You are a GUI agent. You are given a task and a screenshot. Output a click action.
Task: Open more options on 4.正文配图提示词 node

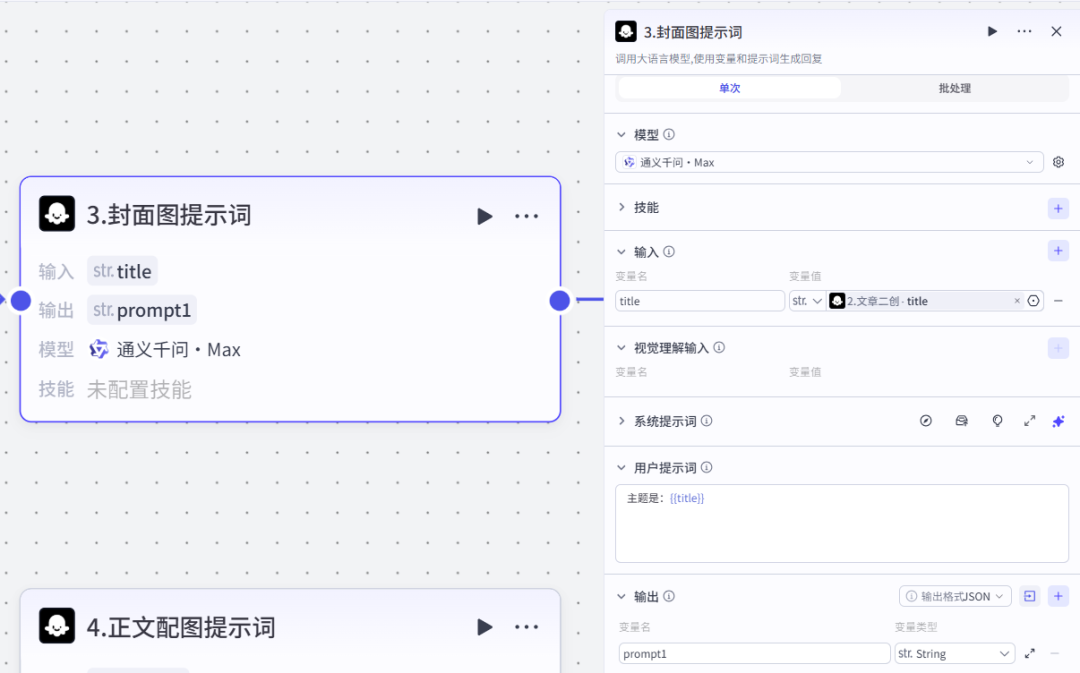(x=526, y=627)
